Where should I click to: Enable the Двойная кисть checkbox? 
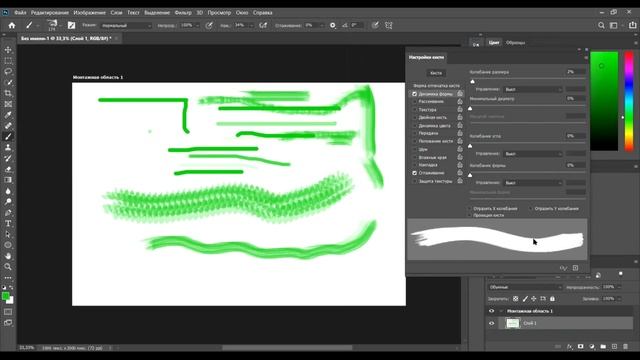pos(414,118)
